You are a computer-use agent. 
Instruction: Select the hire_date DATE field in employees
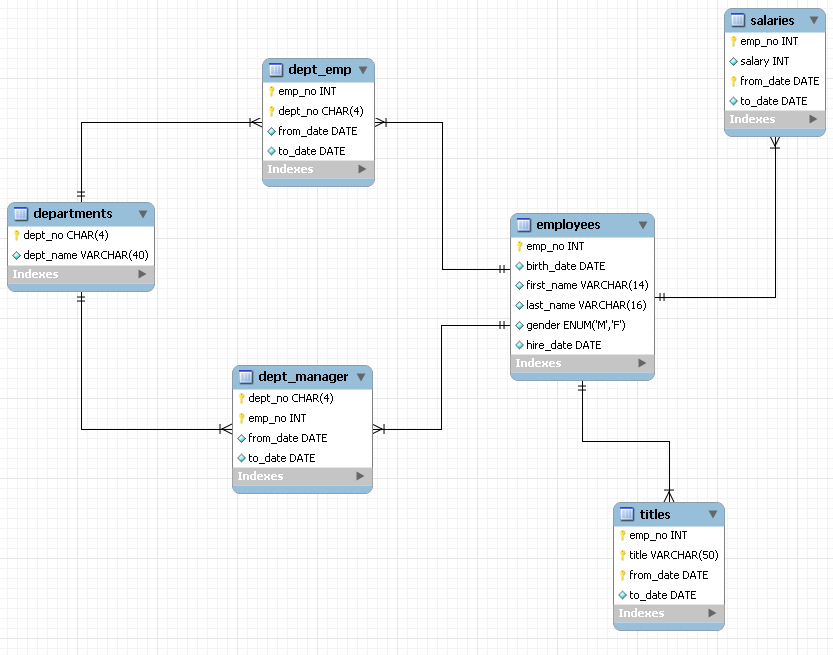pyautogui.click(x=560, y=345)
